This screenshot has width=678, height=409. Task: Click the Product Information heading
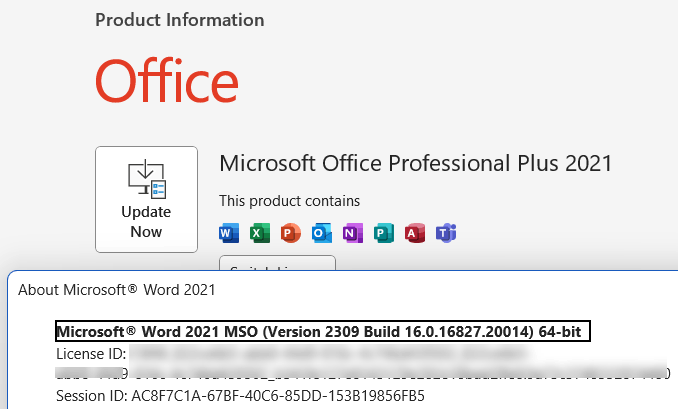(x=180, y=20)
